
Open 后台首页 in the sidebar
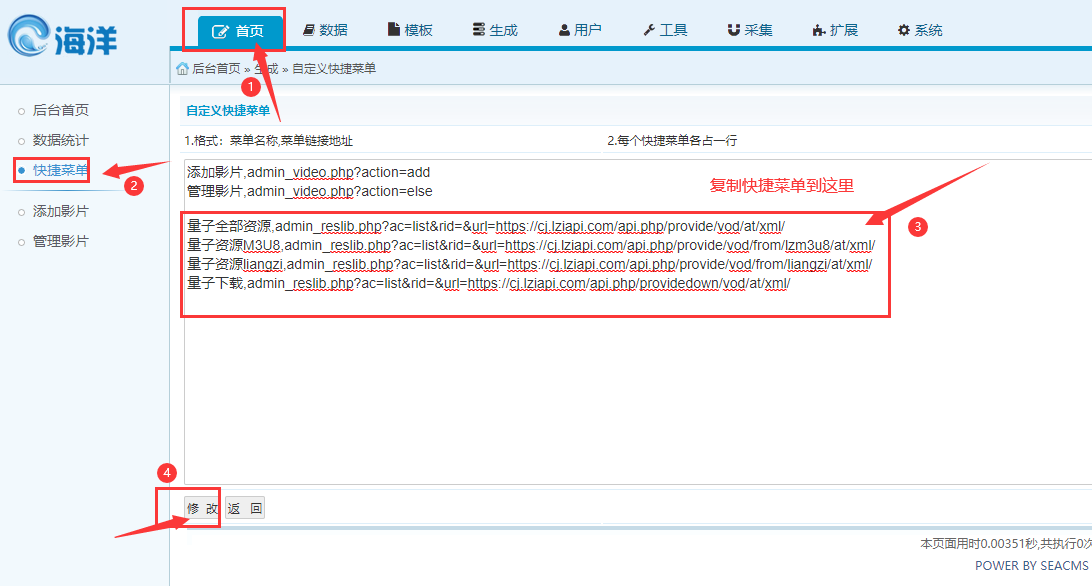point(61,110)
